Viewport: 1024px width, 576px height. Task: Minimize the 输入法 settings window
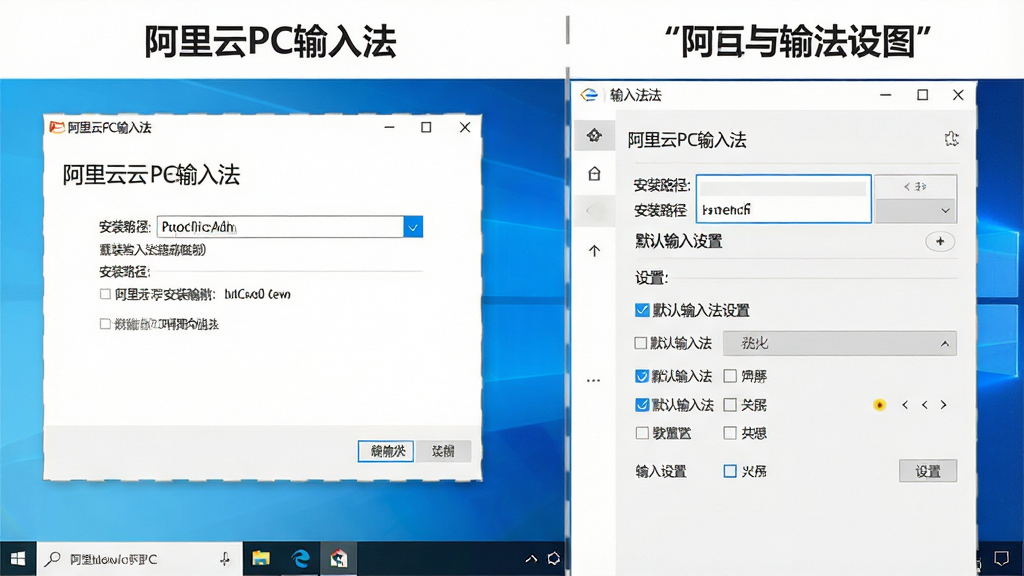tap(886, 95)
